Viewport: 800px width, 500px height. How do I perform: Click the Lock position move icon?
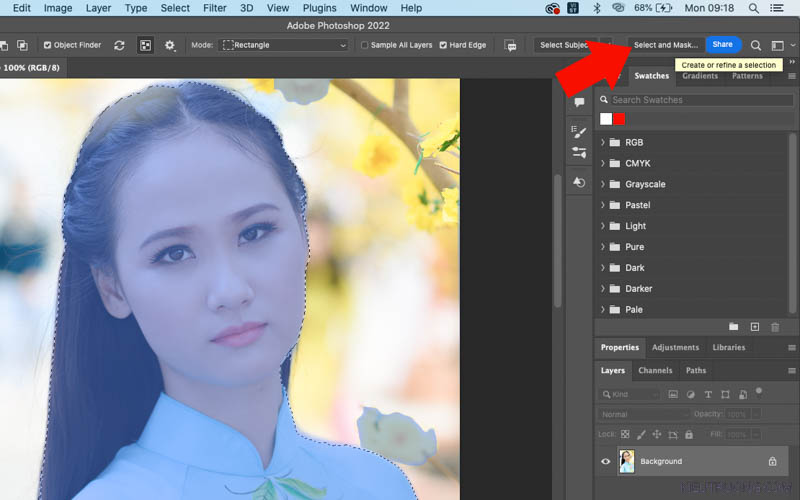(x=657, y=435)
